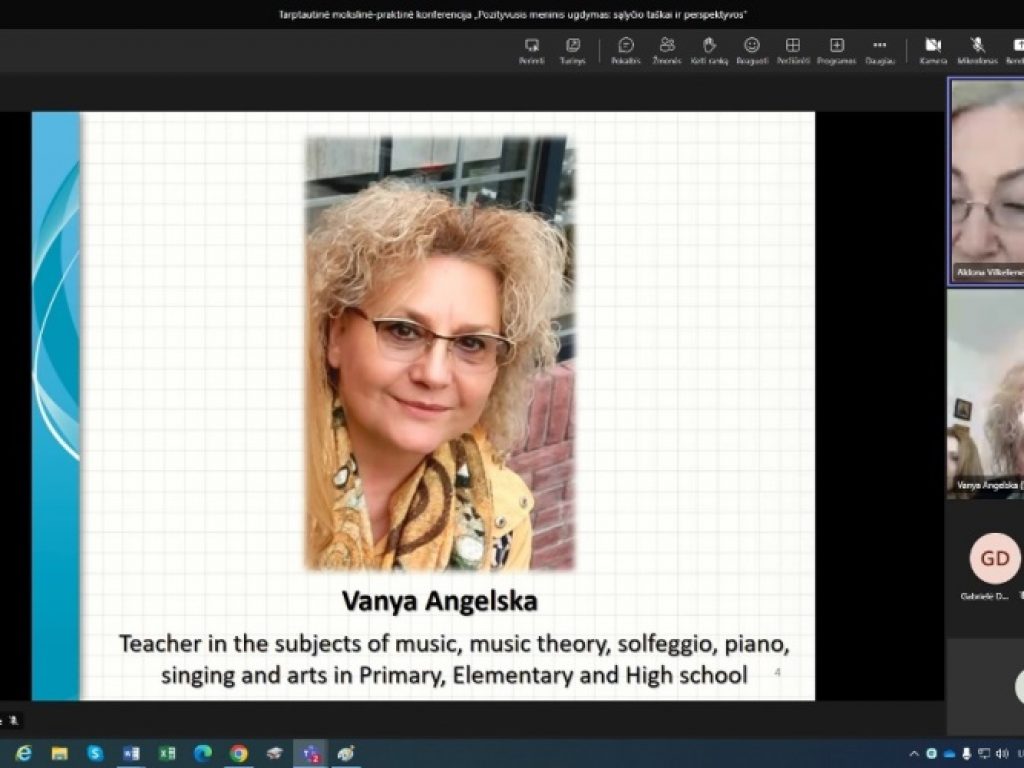The height and width of the screenshot is (768, 1024).
Task: Open File Explorer from the taskbar
Action: pos(59,754)
